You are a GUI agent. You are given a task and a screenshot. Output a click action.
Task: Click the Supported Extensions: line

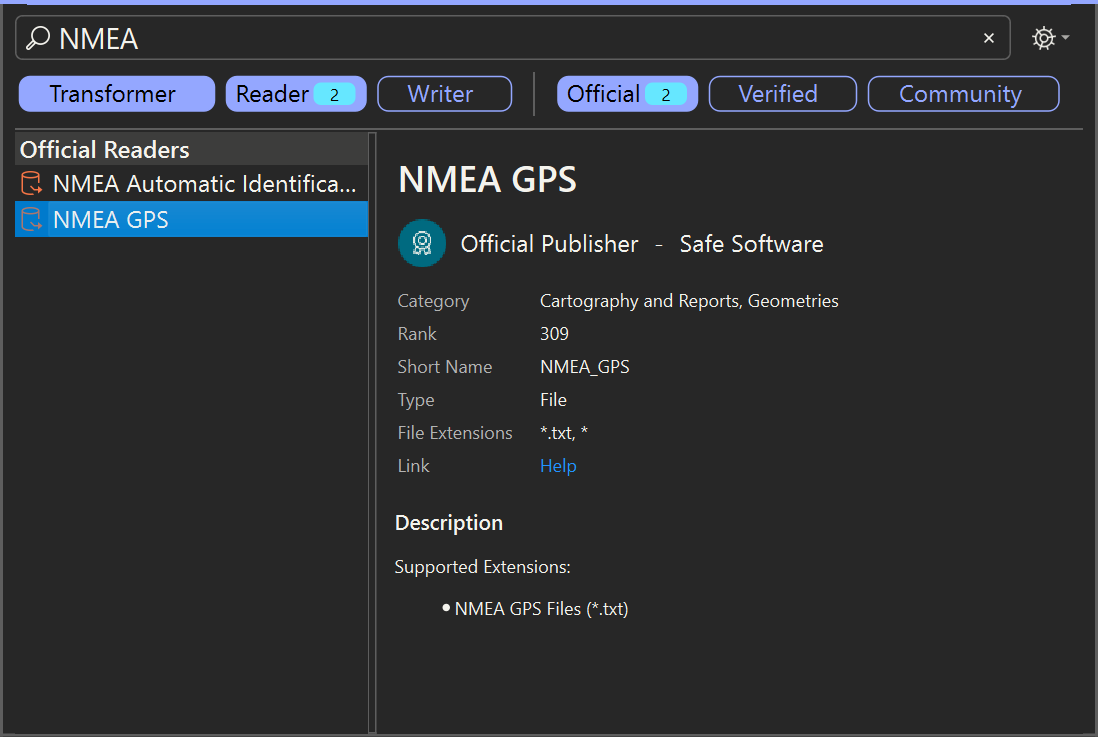coord(482,567)
